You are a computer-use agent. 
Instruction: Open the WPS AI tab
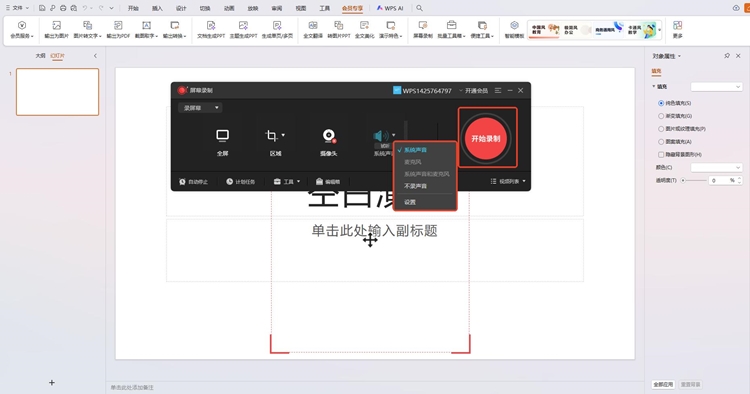[390, 8]
